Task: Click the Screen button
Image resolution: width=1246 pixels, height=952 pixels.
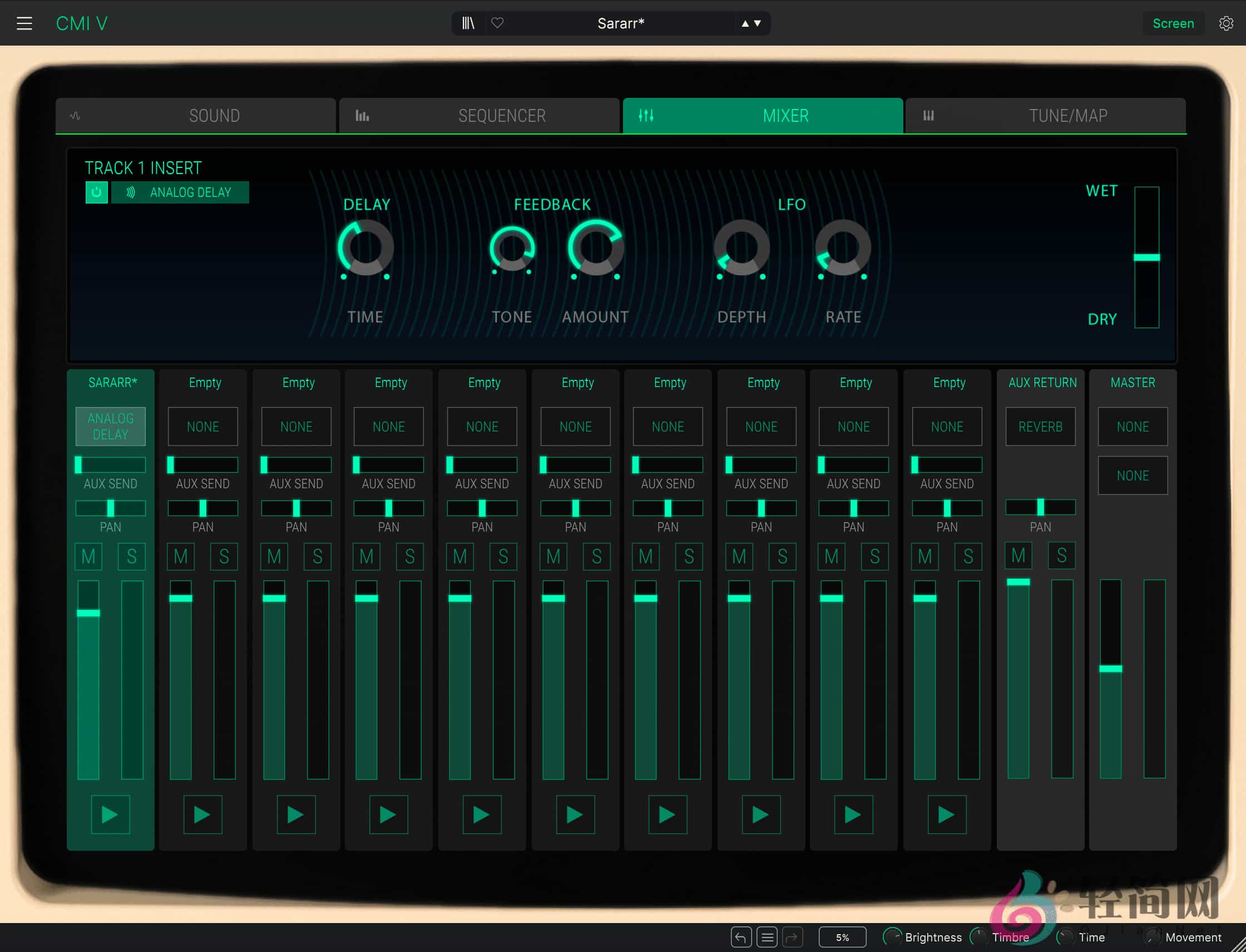Action: click(x=1173, y=23)
